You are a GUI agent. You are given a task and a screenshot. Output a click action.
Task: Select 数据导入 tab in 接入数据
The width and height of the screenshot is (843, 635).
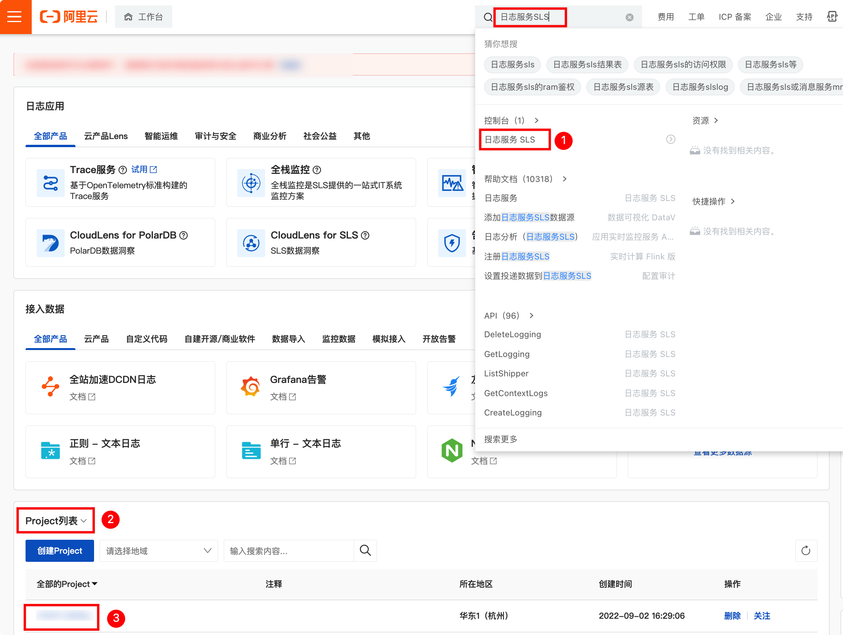[288, 339]
